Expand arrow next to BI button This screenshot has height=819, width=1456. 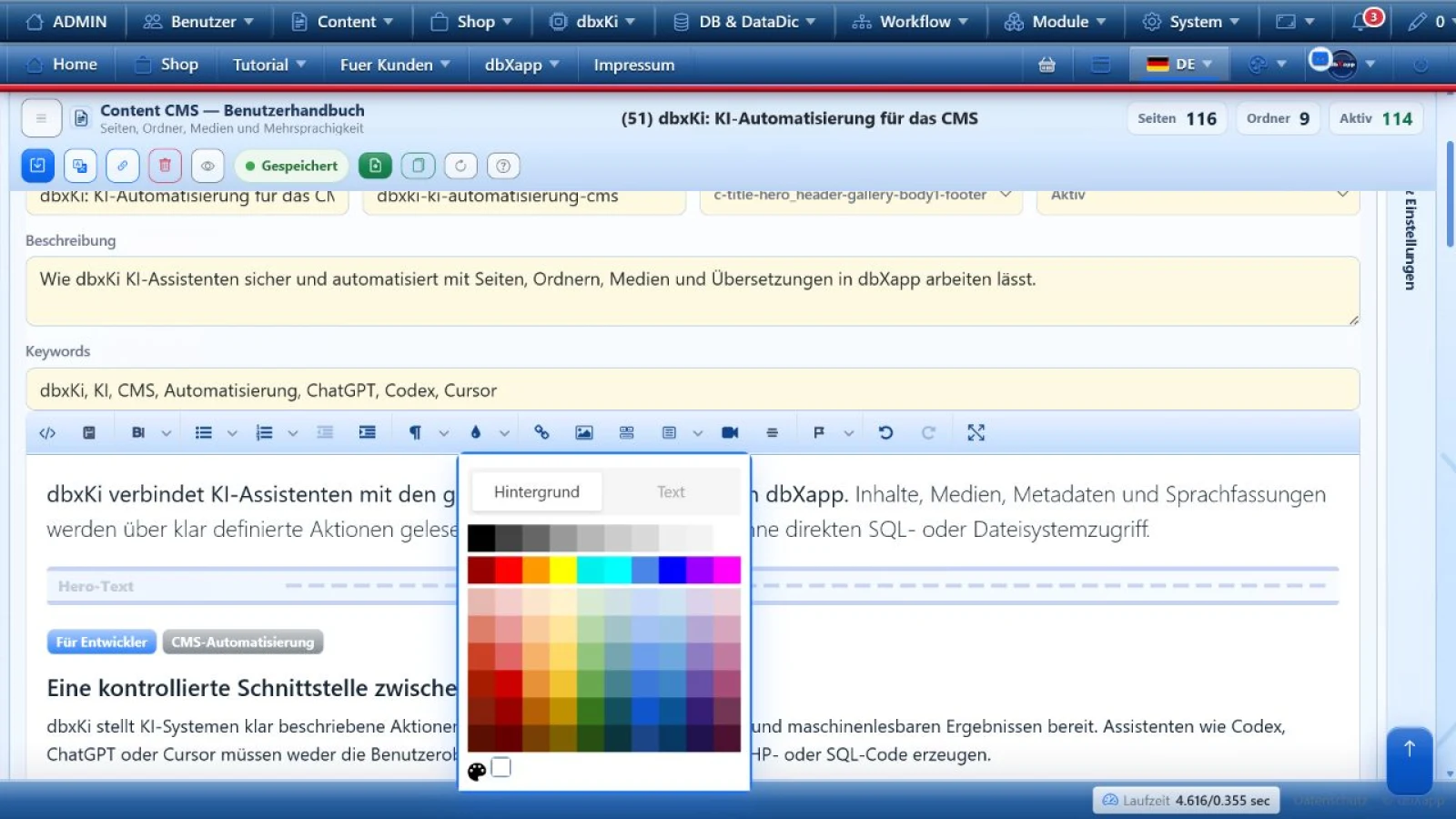[x=167, y=433]
